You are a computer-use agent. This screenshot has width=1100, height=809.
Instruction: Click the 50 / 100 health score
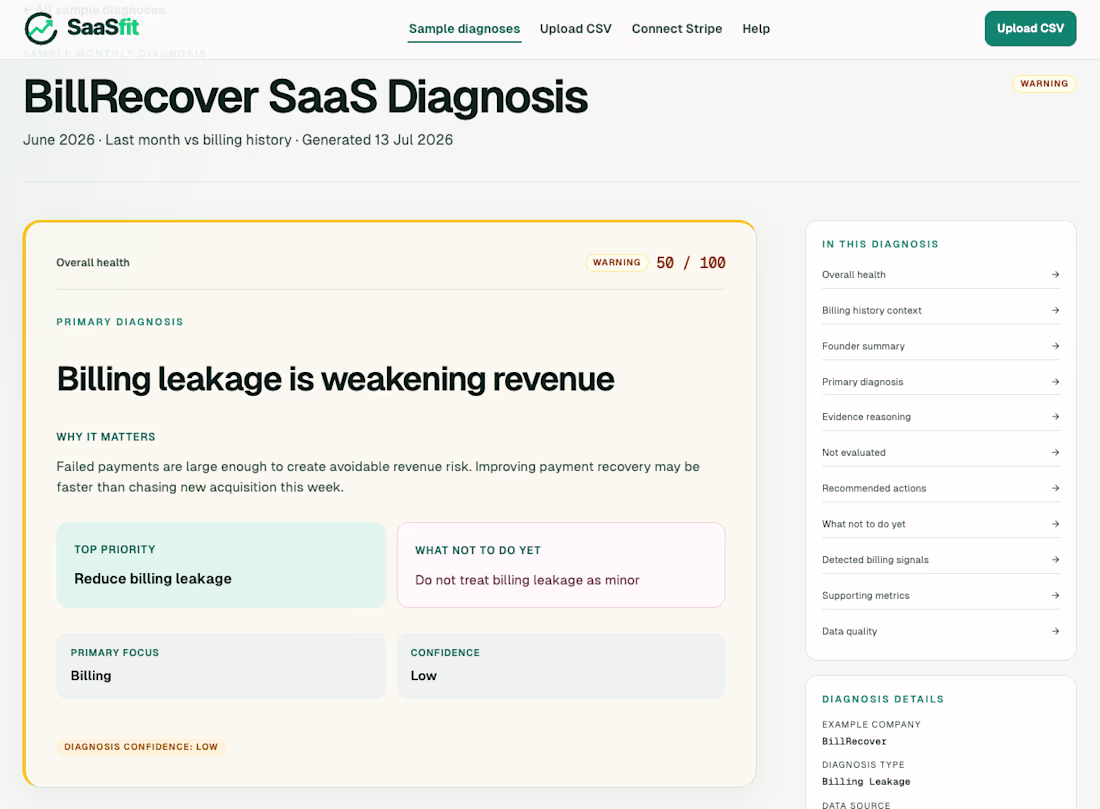pos(690,262)
